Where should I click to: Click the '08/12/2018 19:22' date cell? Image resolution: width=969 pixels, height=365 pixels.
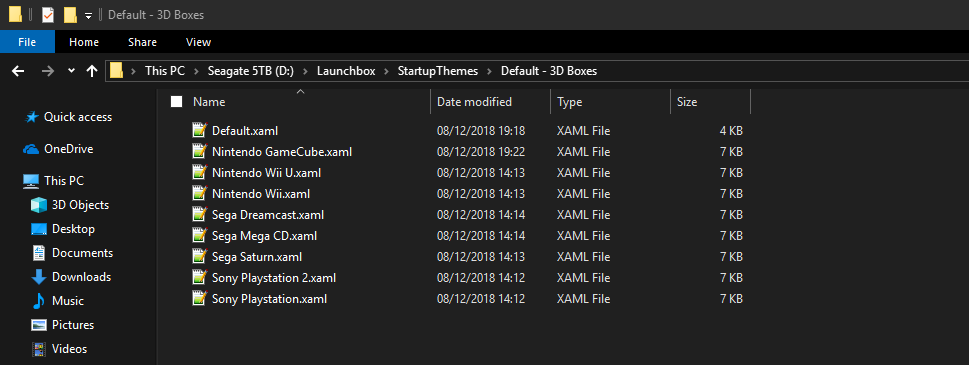point(481,152)
